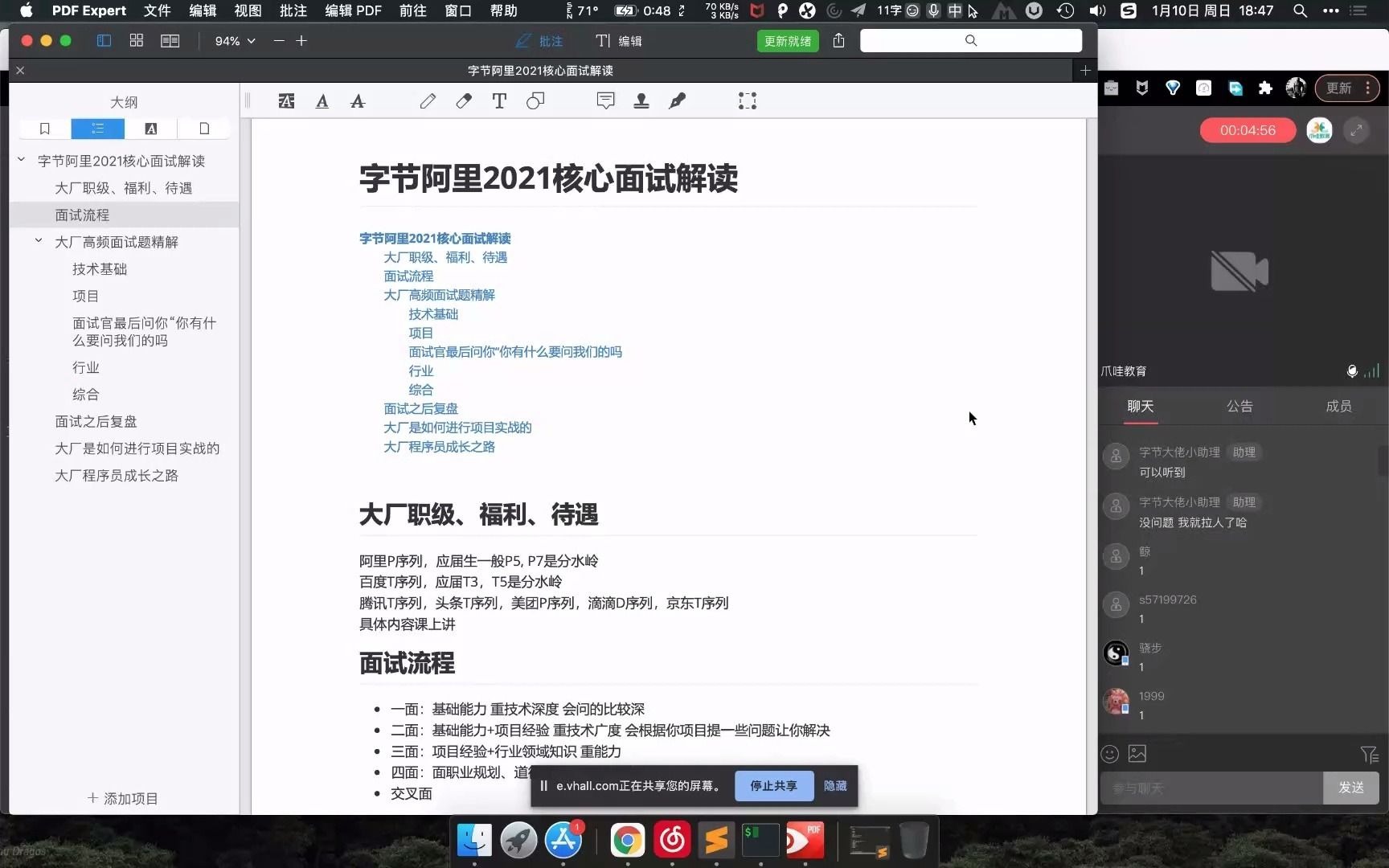Screen dimensions: 1389x868
Task: Select 大厂程序员成长之路 outline item
Action: pyautogui.click(x=117, y=476)
